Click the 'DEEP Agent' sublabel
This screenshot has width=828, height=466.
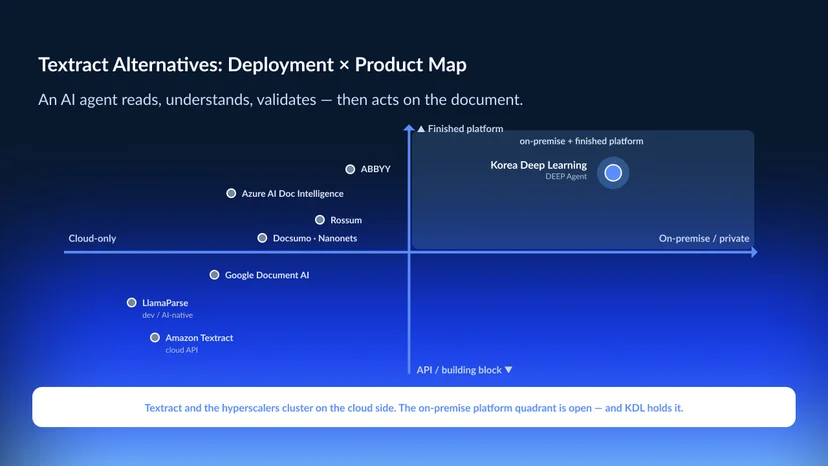click(x=566, y=176)
